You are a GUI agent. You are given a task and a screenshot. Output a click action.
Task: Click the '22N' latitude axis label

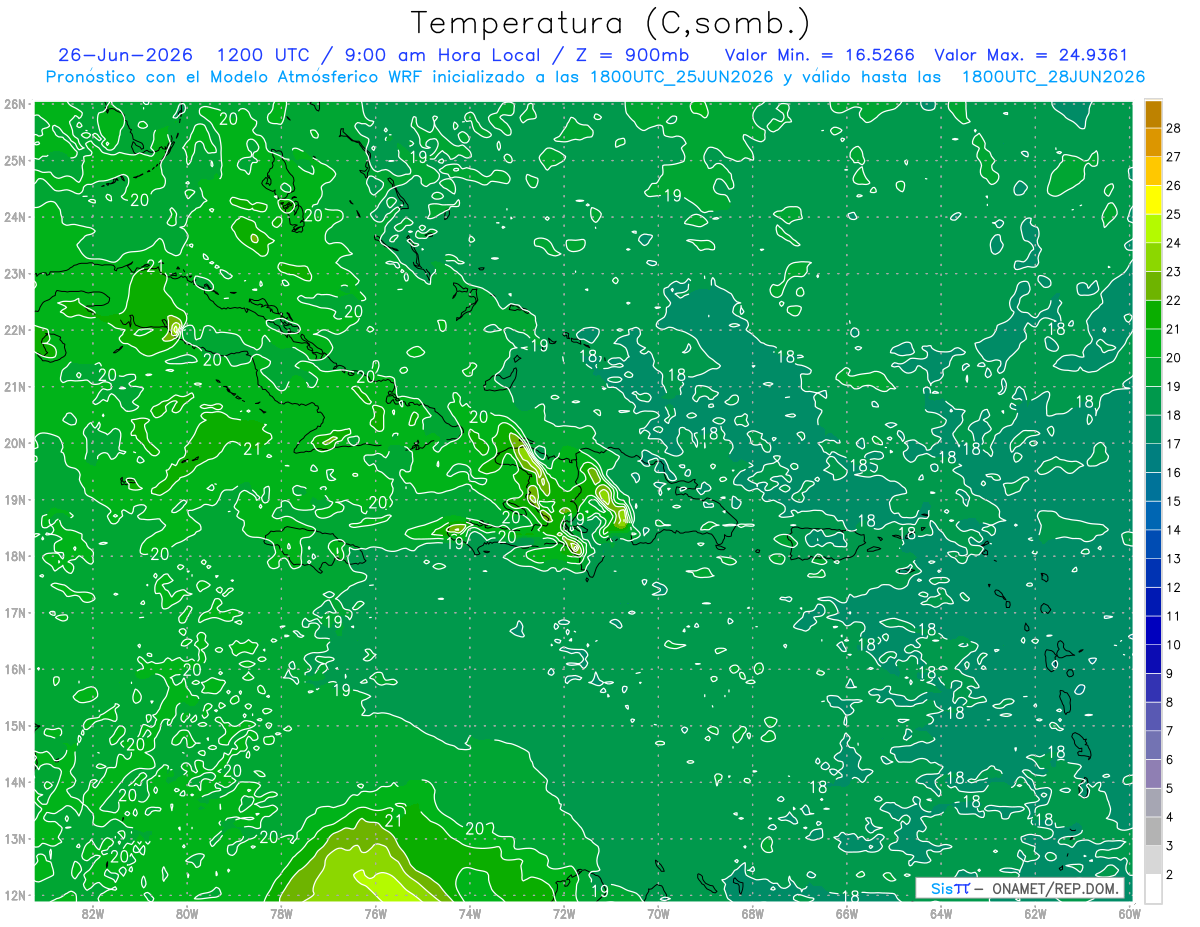[x=14, y=330]
